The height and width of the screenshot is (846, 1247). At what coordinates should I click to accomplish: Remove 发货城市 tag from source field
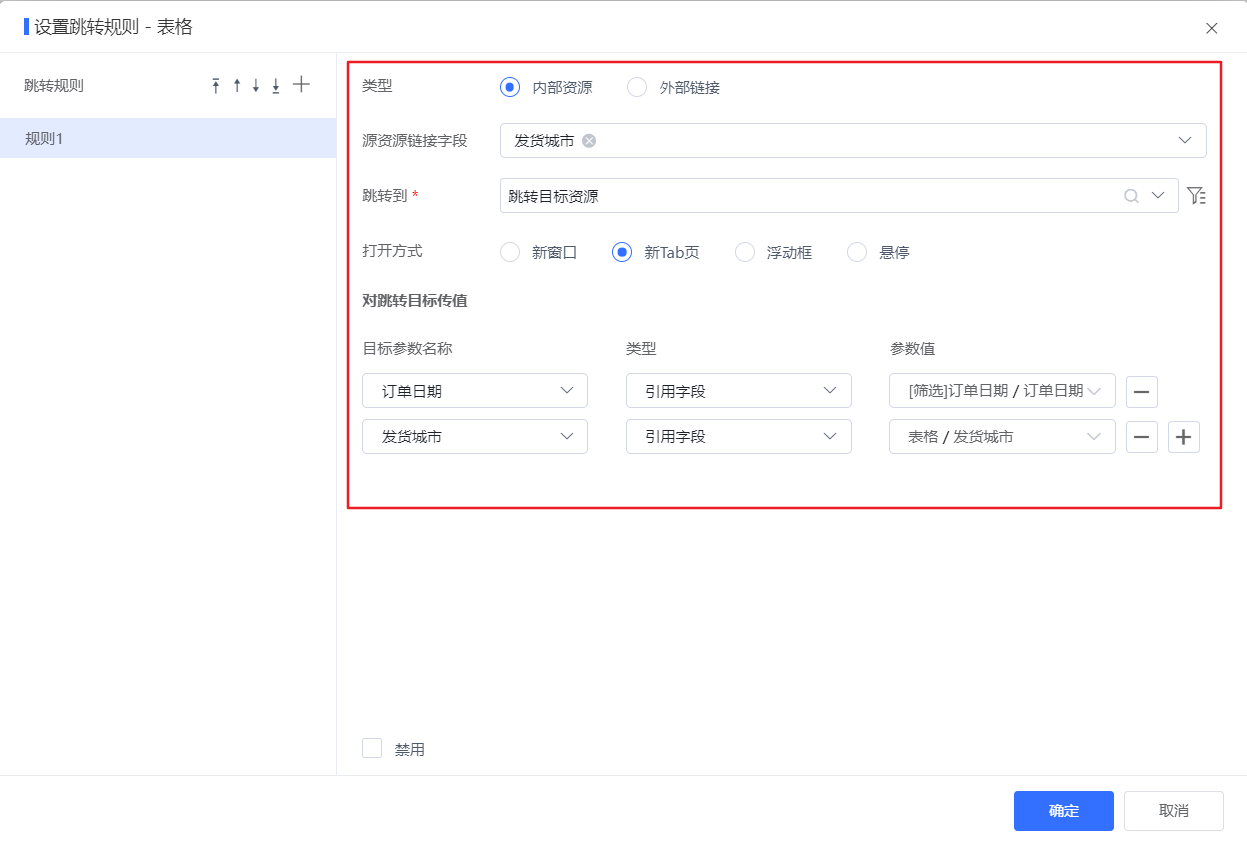[x=589, y=141]
